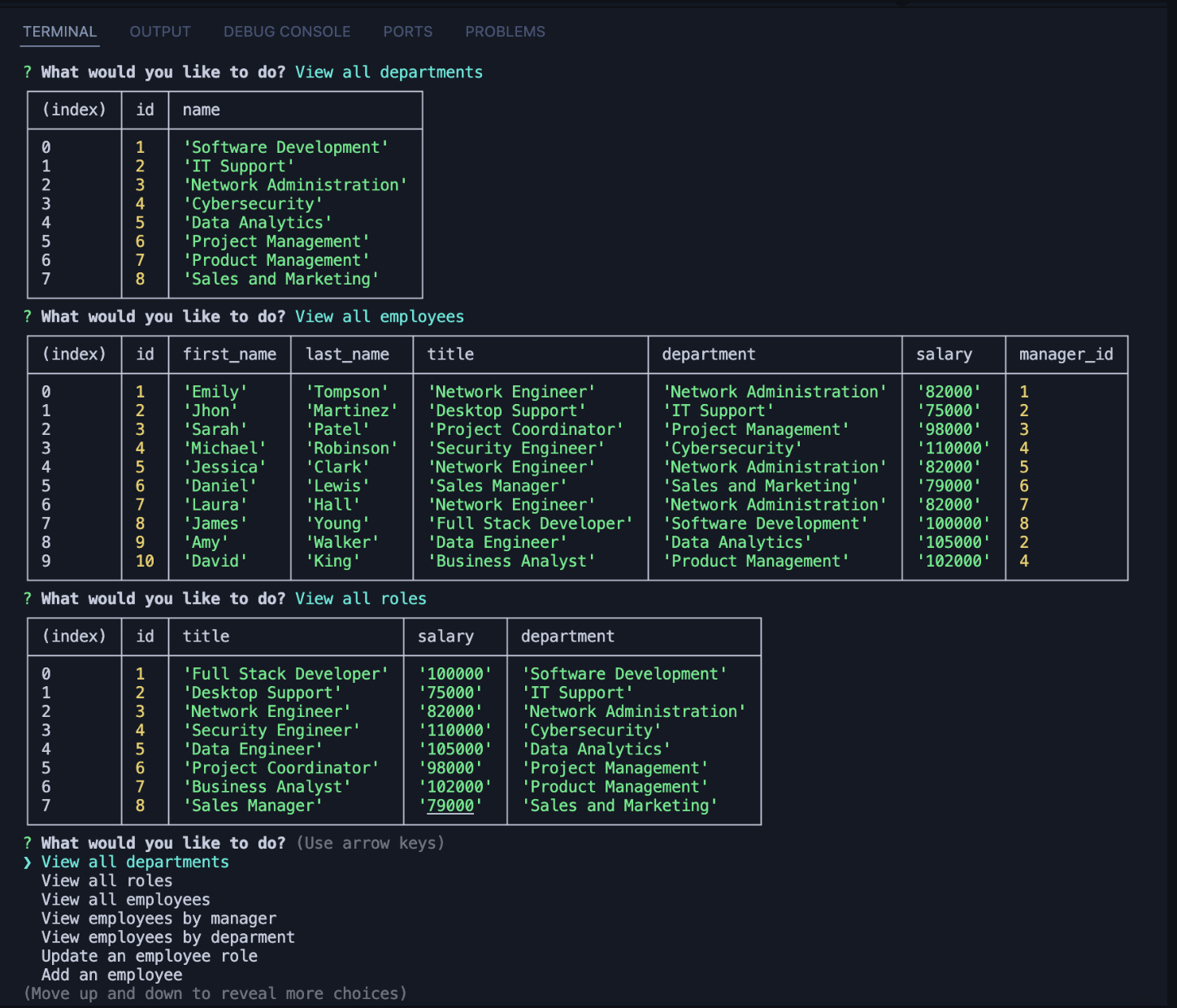Viewport: 1177px width, 1008px height.
Task: Click 'salary' header in roles table
Action: (x=445, y=637)
